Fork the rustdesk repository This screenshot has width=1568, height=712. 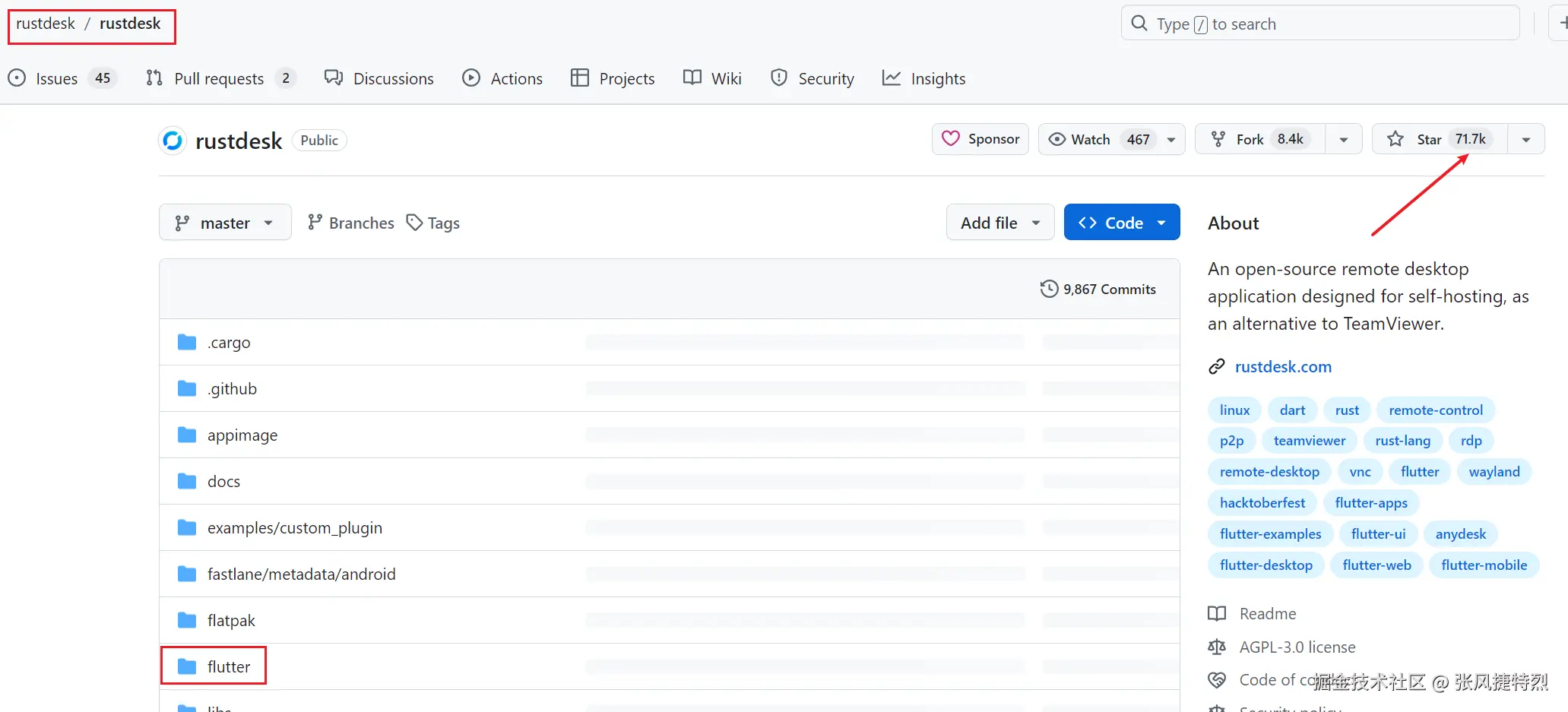click(1260, 140)
